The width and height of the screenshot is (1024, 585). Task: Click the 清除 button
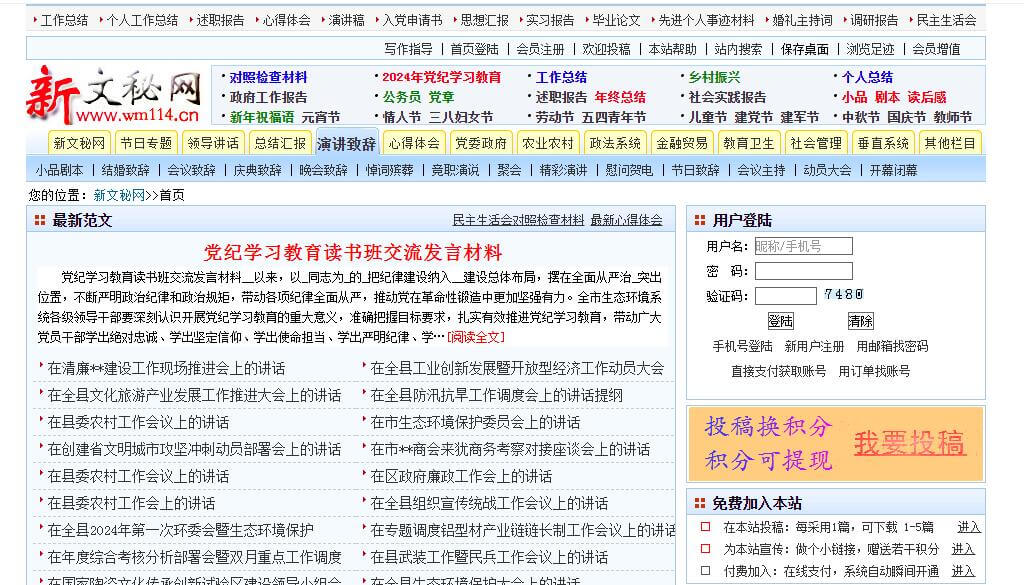tap(860, 321)
